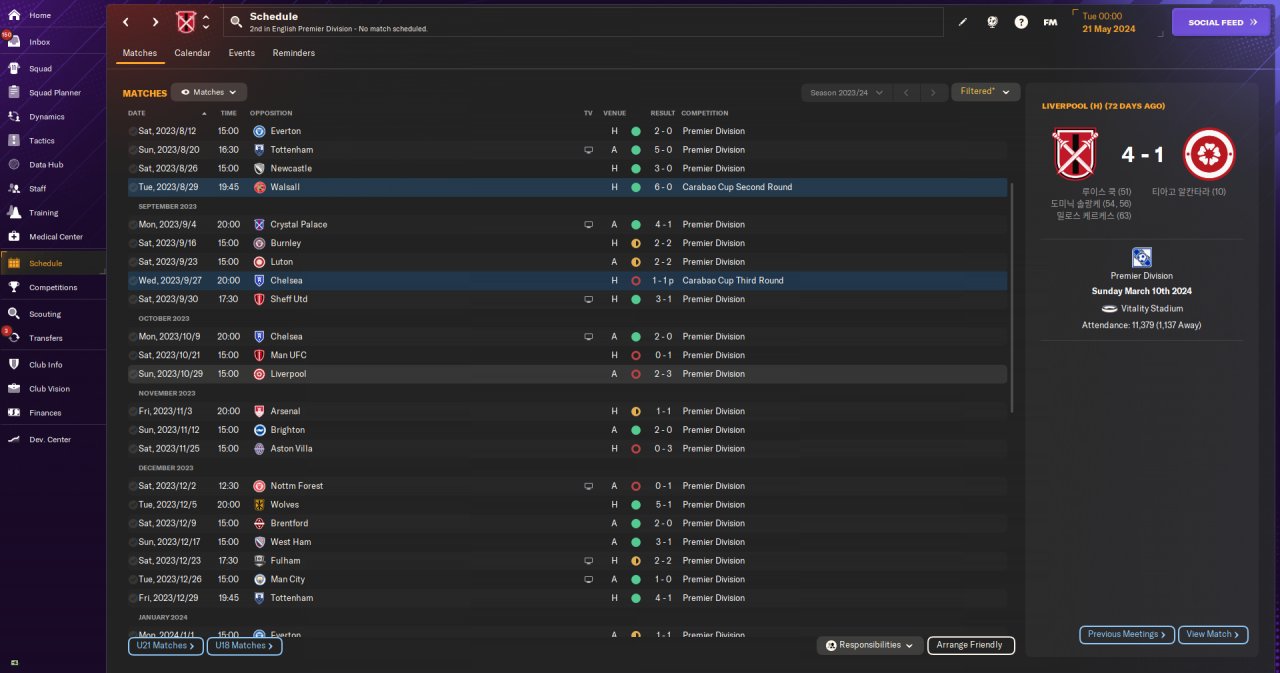The height and width of the screenshot is (673, 1280).
Task: Open Dynamics in the sidebar
Action: pos(53,117)
